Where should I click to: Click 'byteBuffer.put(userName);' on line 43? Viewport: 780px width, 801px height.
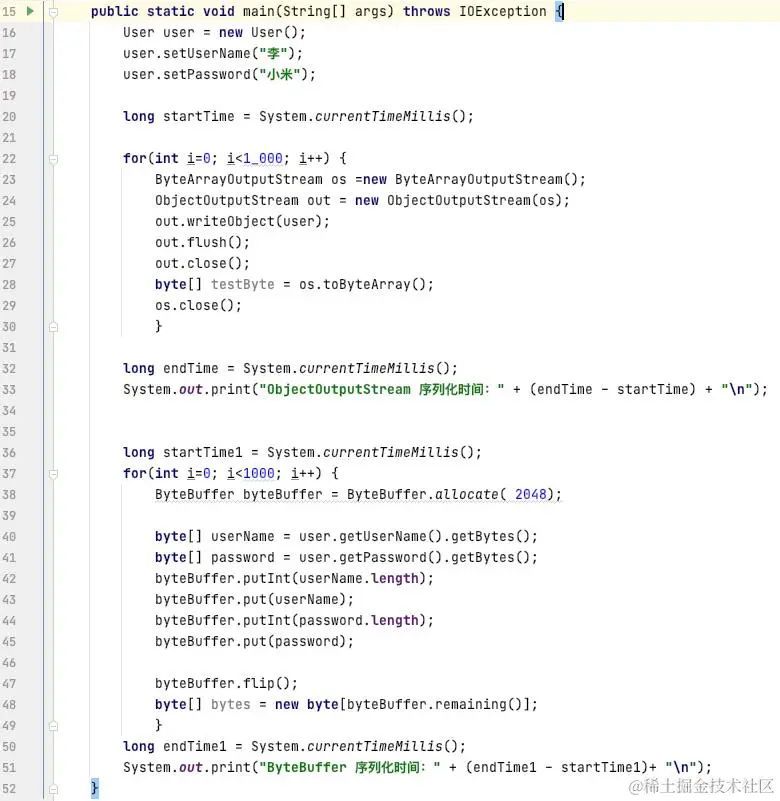[254, 599]
